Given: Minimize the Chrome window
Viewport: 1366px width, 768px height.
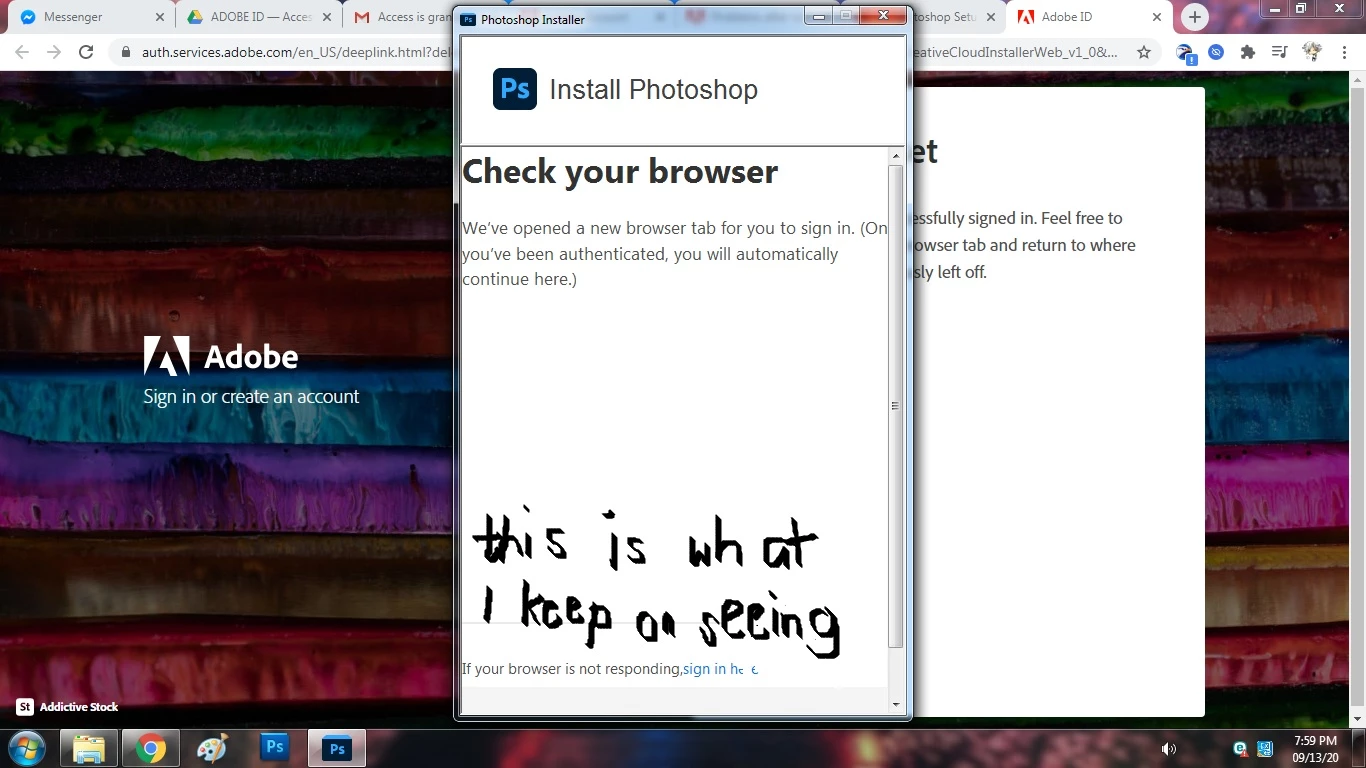Looking at the screenshot, I should coord(1274,9).
